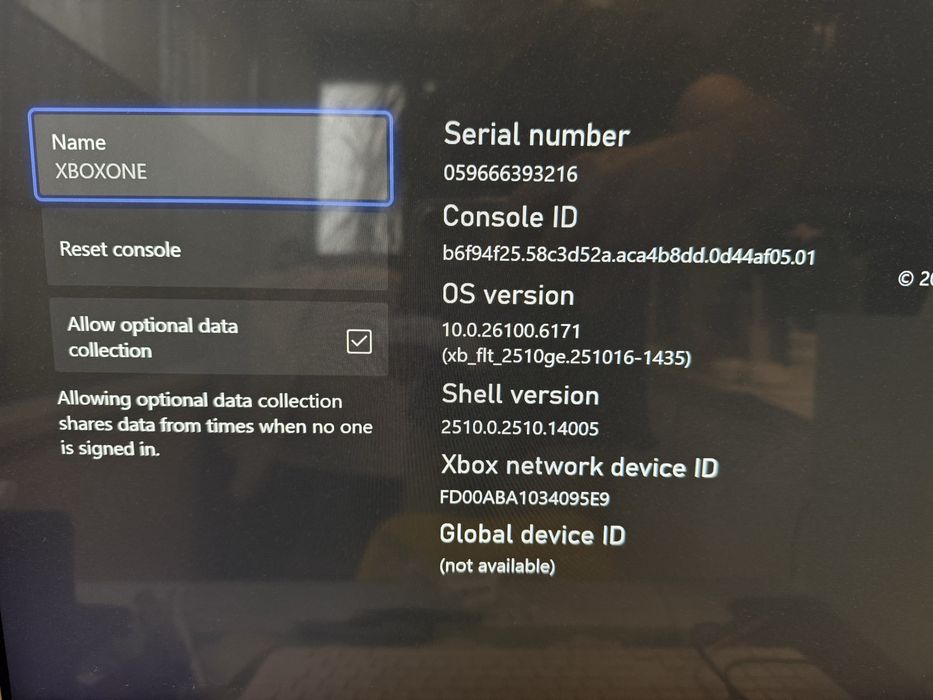Uncheck the optional data collection checkmark box
Screen dimensions: 933x700
pyautogui.click(x=359, y=342)
